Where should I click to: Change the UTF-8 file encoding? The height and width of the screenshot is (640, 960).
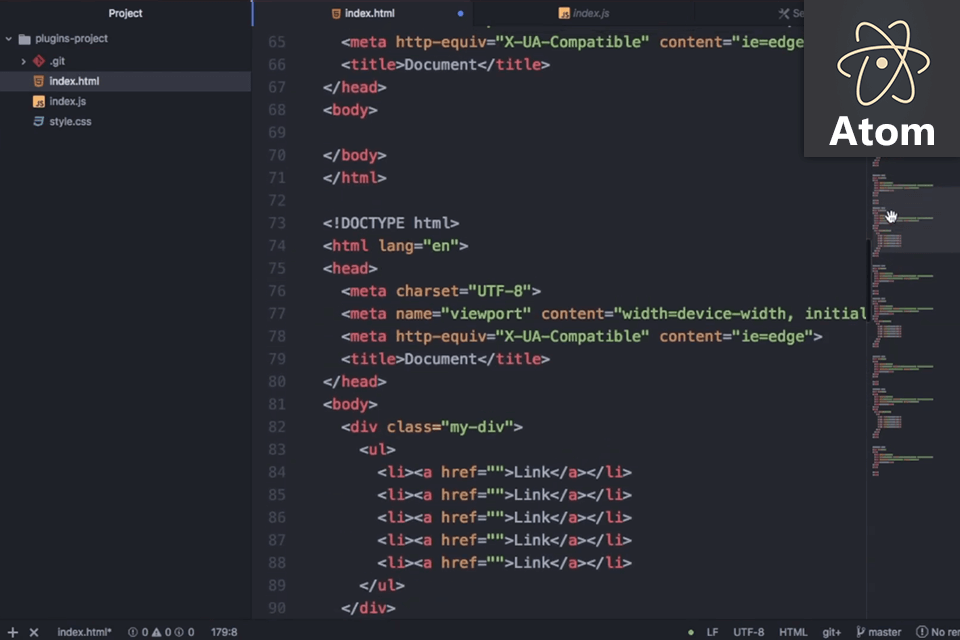click(x=749, y=632)
